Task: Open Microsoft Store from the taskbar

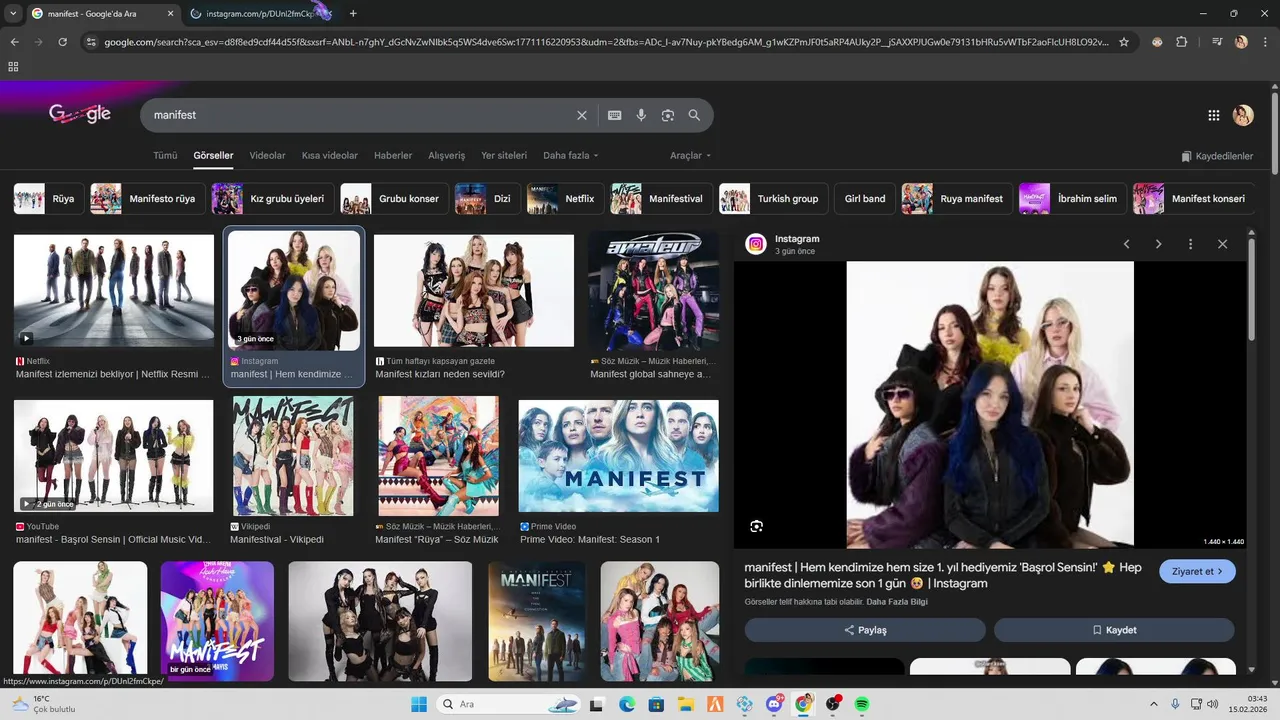Action: click(656, 704)
